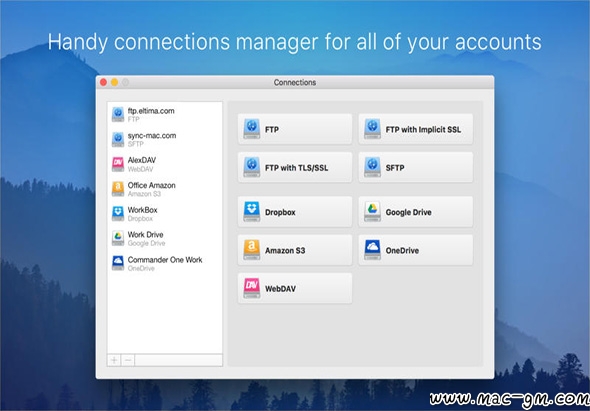Click the Google Drive icon in grid
The height and width of the screenshot is (411, 590).
coord(372,212)
